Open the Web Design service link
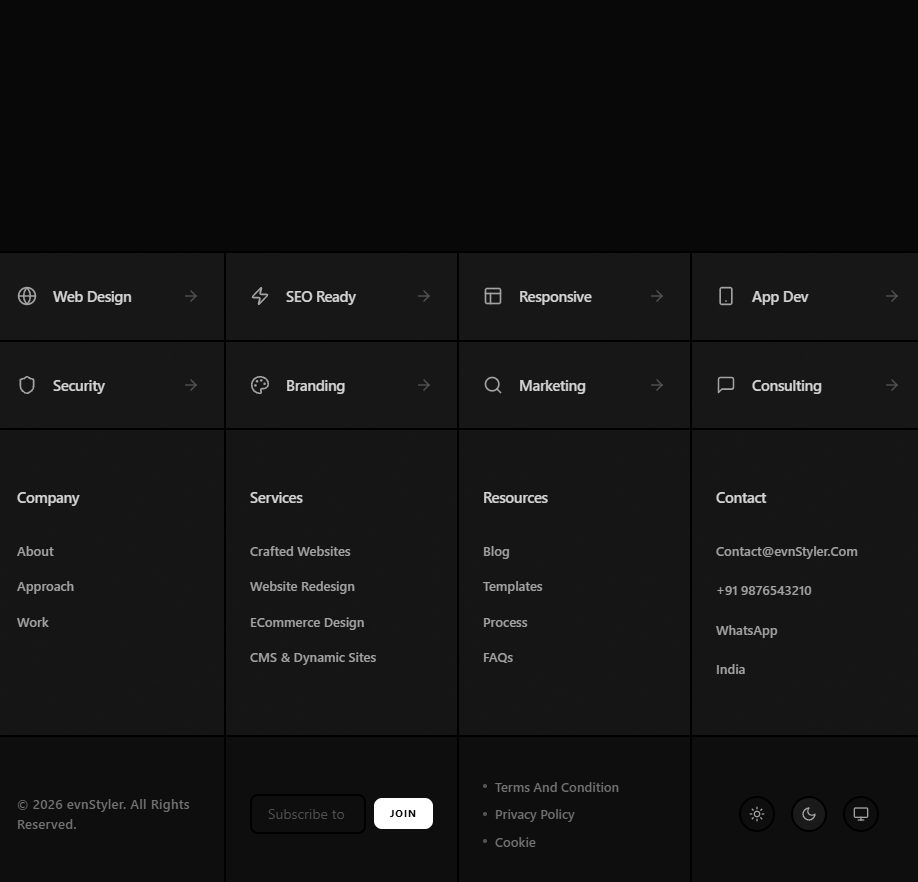This screenshot has width=918, height=882. 112,297
